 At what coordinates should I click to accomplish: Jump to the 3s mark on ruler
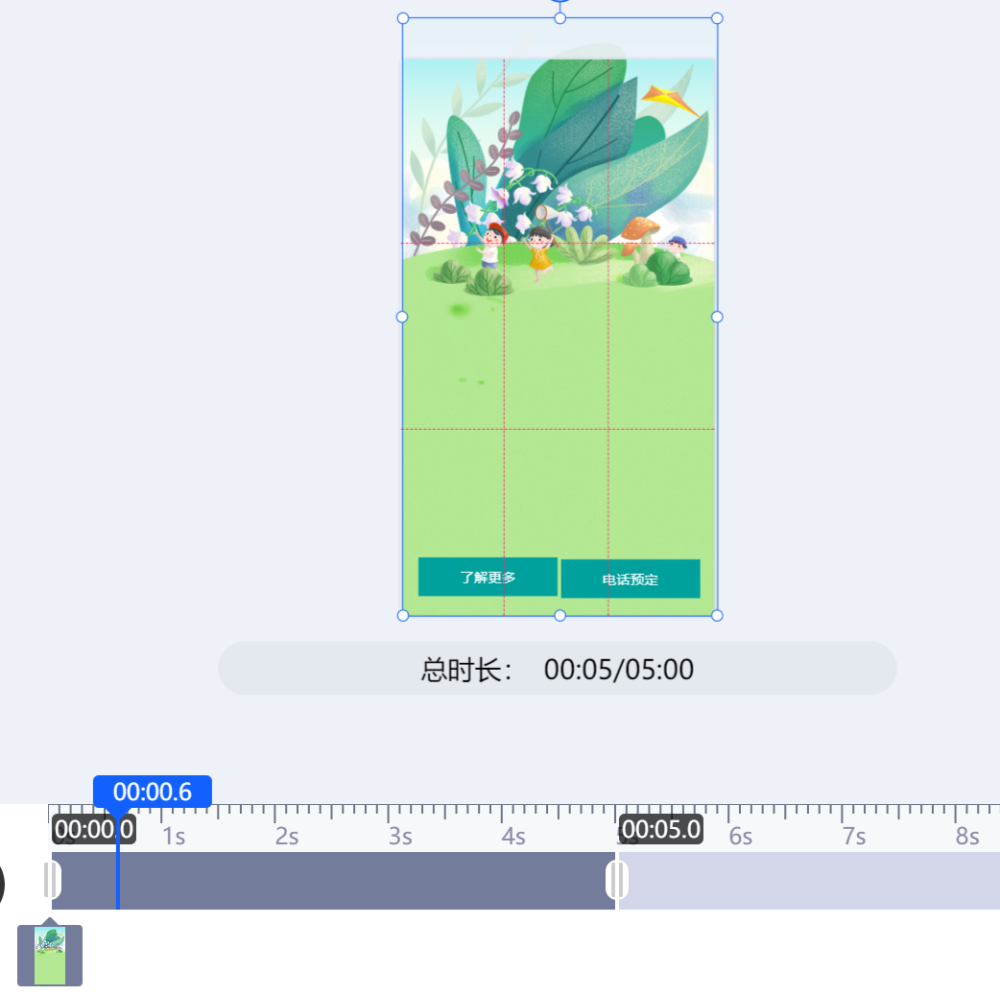click(400, 836)
